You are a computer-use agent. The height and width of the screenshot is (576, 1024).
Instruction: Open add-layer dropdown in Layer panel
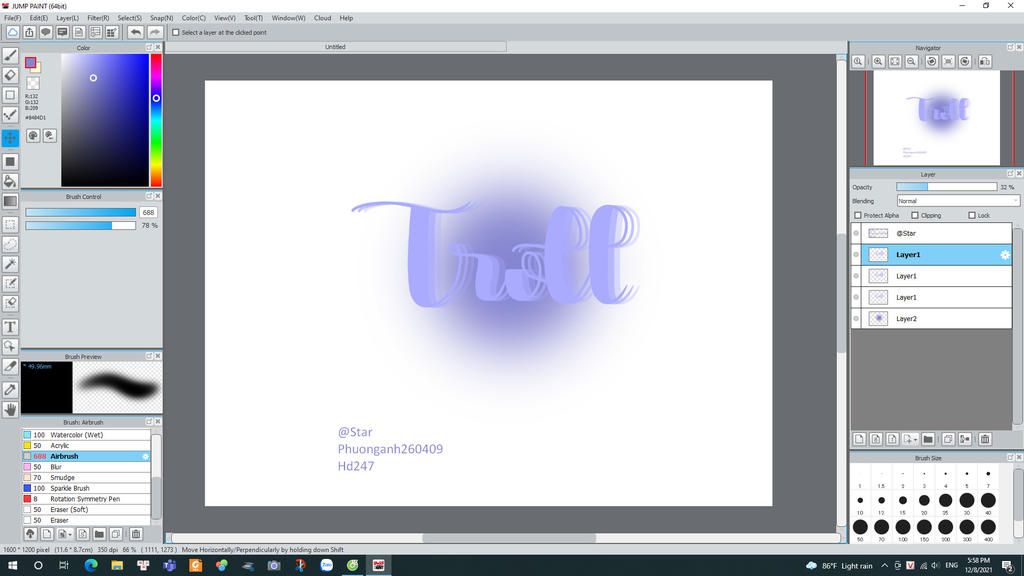click(910, 439)
